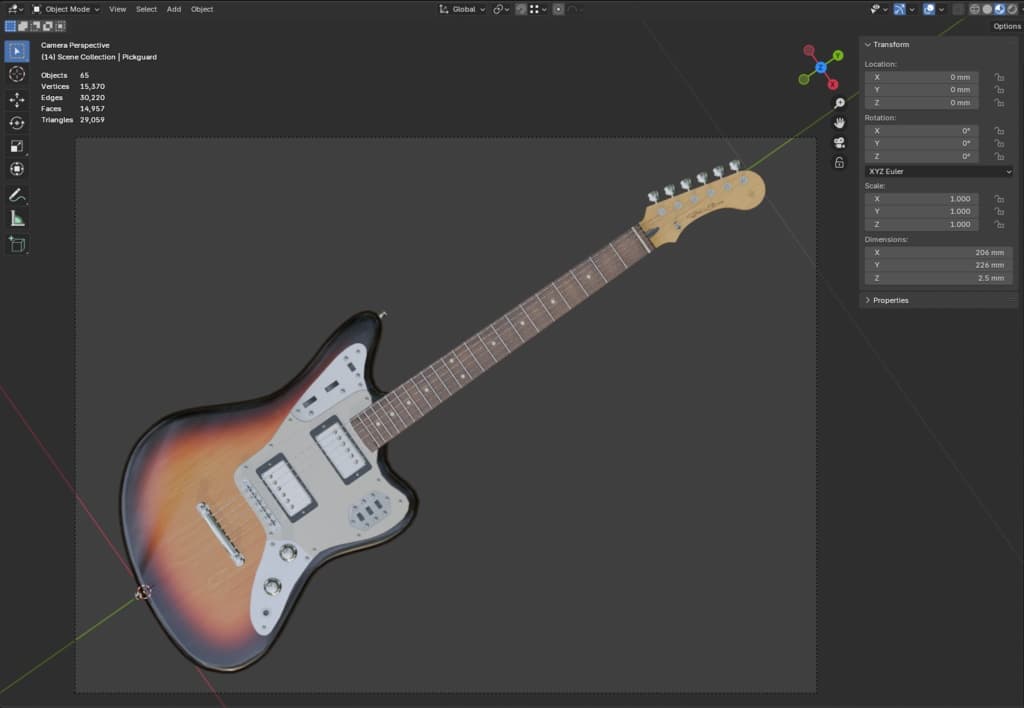Click the Add Cube tool
Screen dimensions: 1024x708
pos(17,244)
